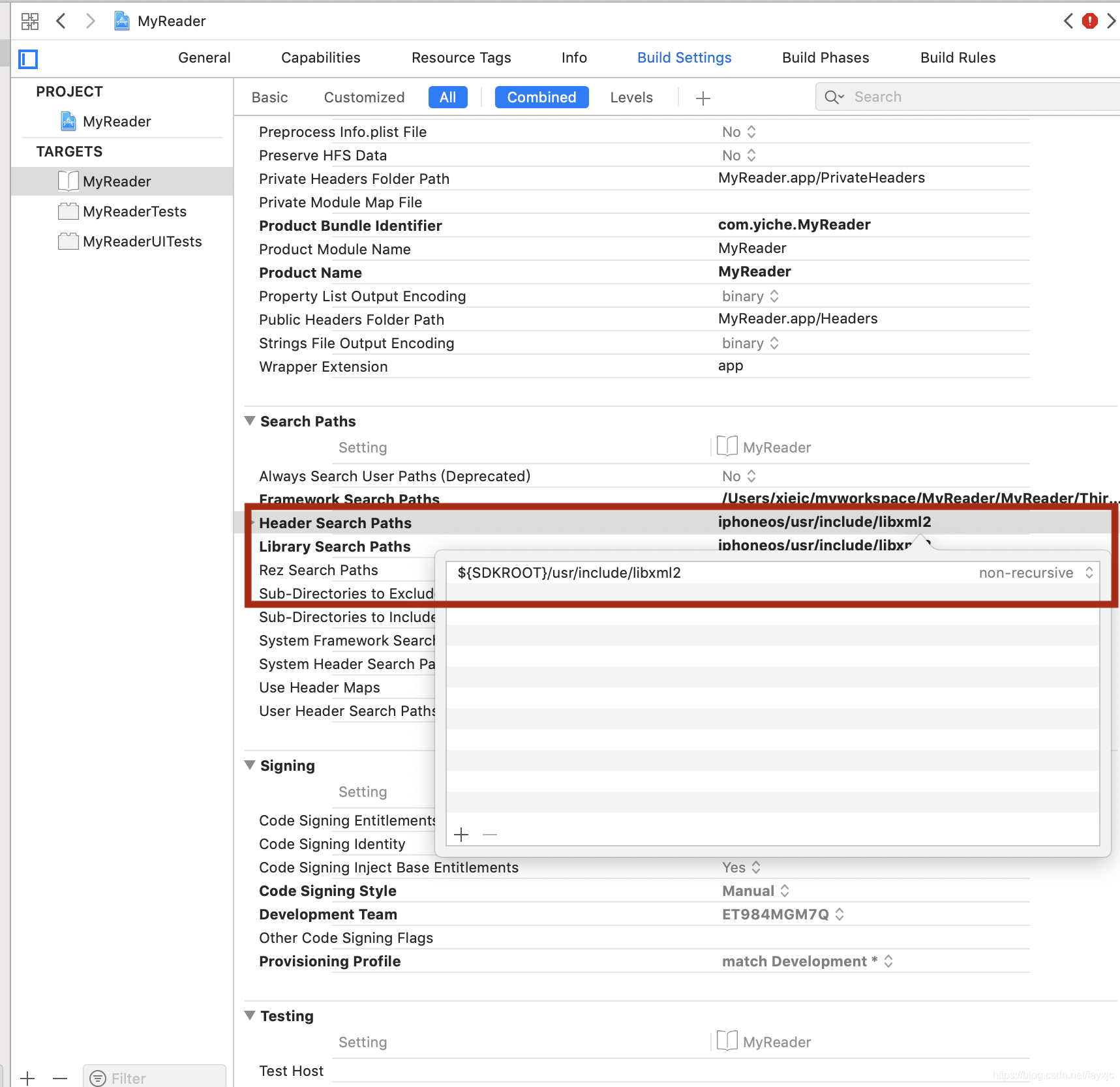Viewport: 1120px width, 1087px height.
Task: Click MyReader.app/PrivateHeaders value
Action: click(821, 177)
